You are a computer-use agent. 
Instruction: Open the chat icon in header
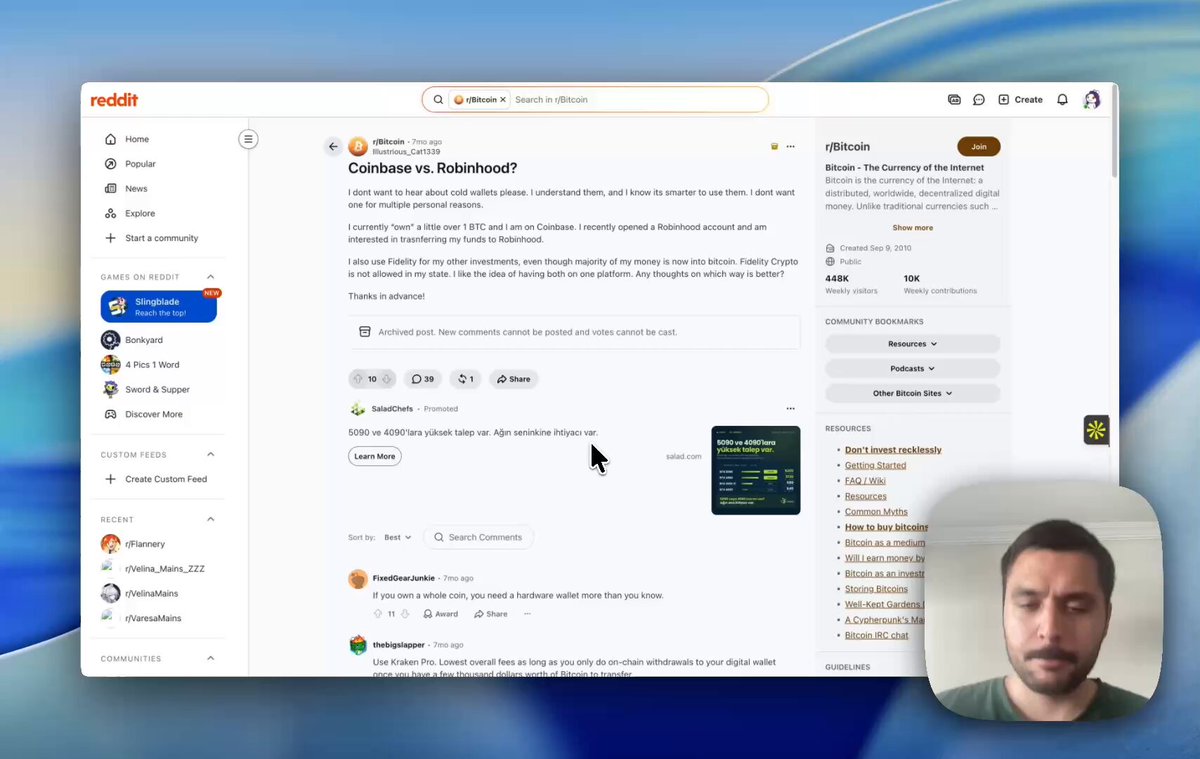click(979, 100)
